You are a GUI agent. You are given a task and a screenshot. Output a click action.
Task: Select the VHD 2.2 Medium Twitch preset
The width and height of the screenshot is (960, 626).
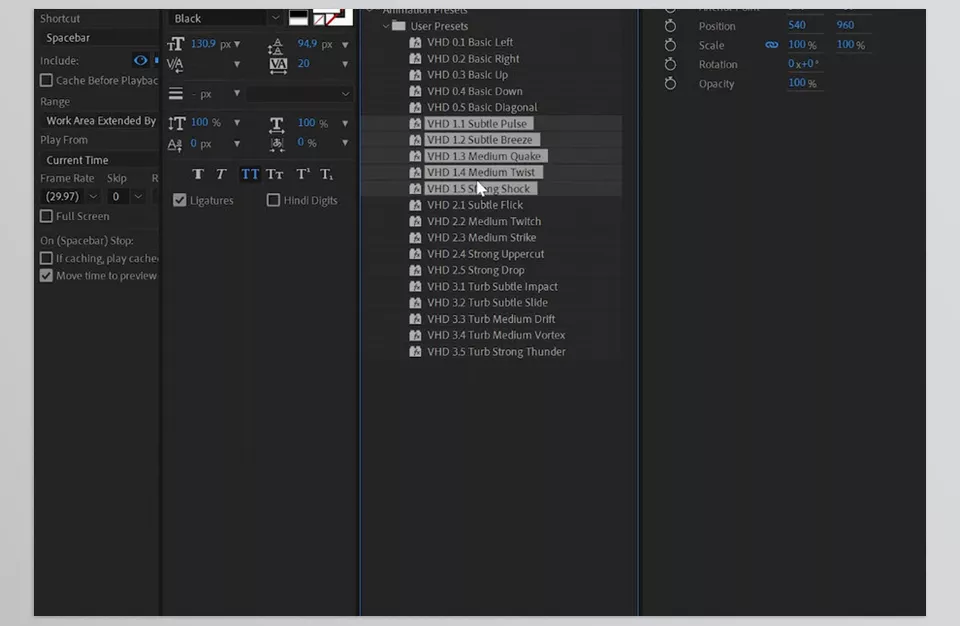click(484, 222)
